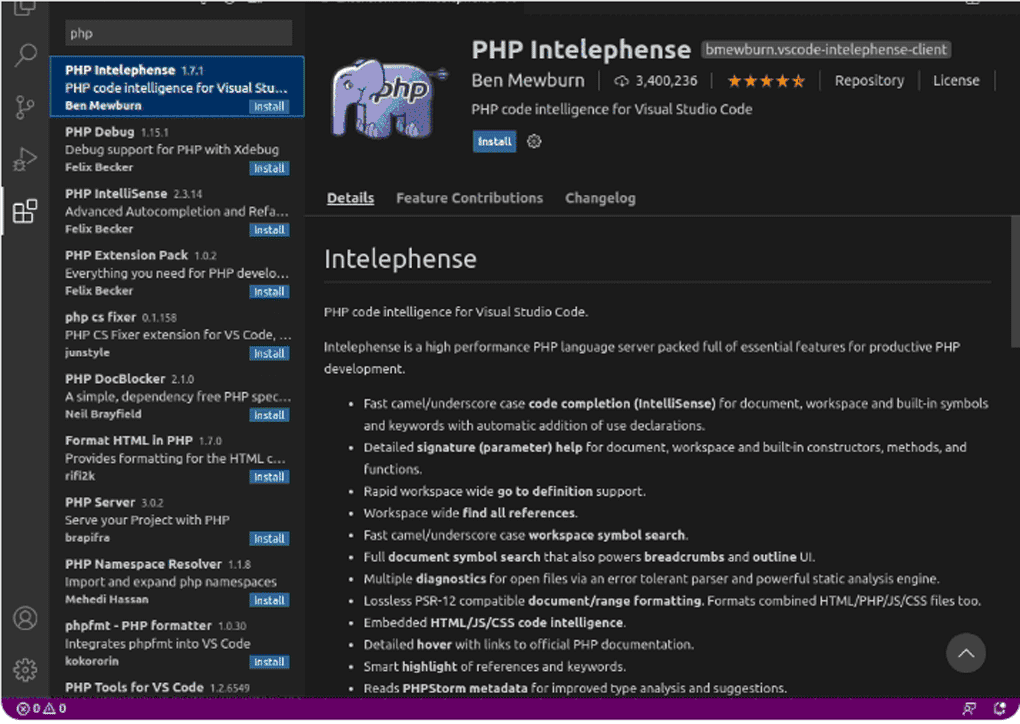Select the Extensions icon in the activity bar
1020x724 pixels.
26,211
